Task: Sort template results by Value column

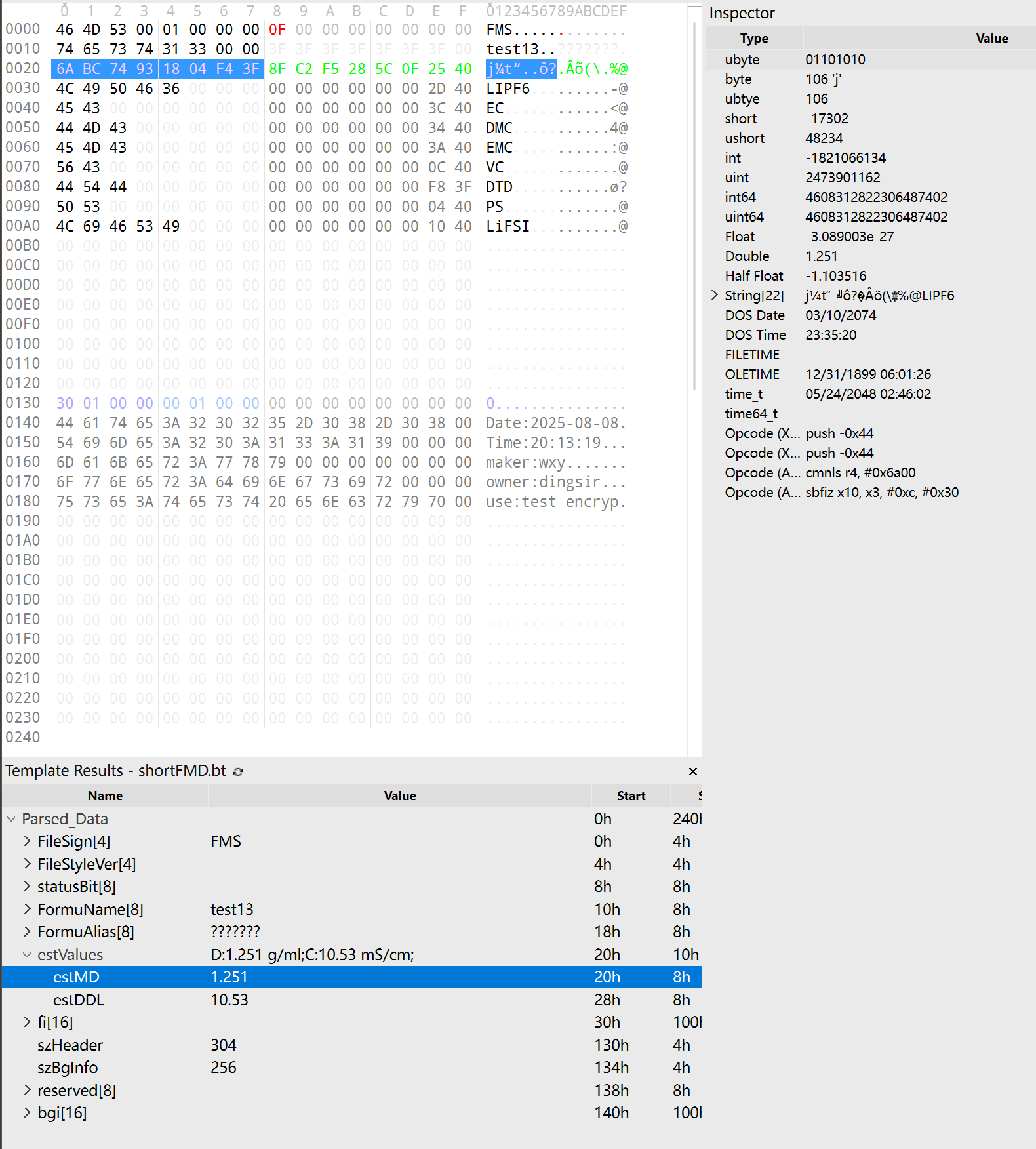Action: tap(400, 796)
